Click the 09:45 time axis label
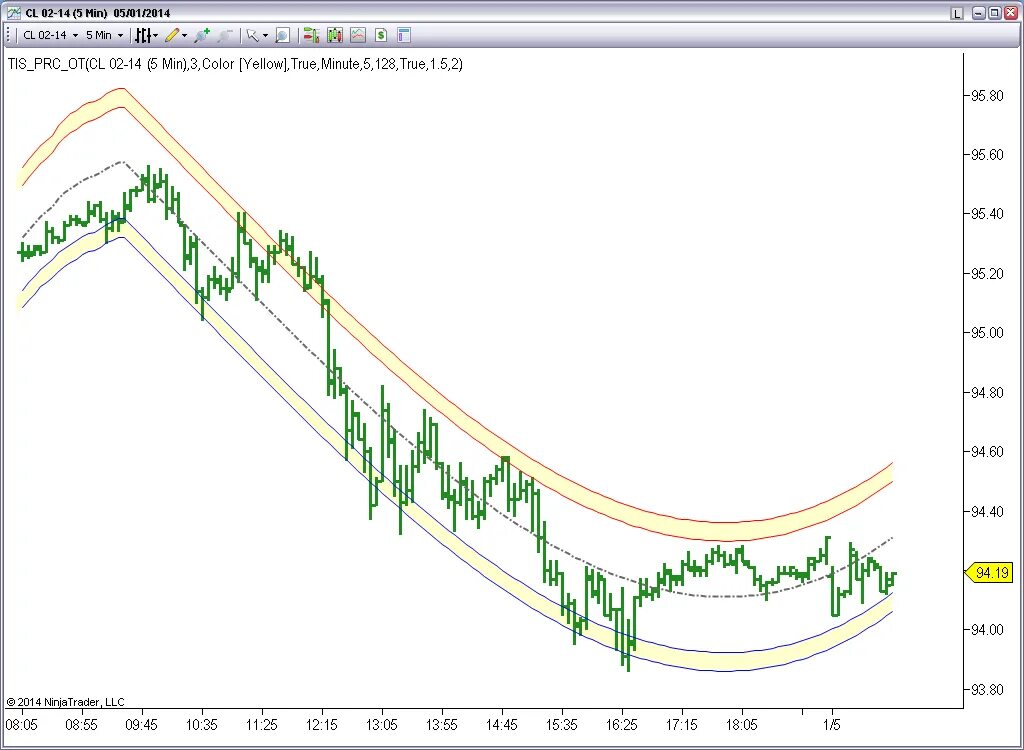 [142, 725]
